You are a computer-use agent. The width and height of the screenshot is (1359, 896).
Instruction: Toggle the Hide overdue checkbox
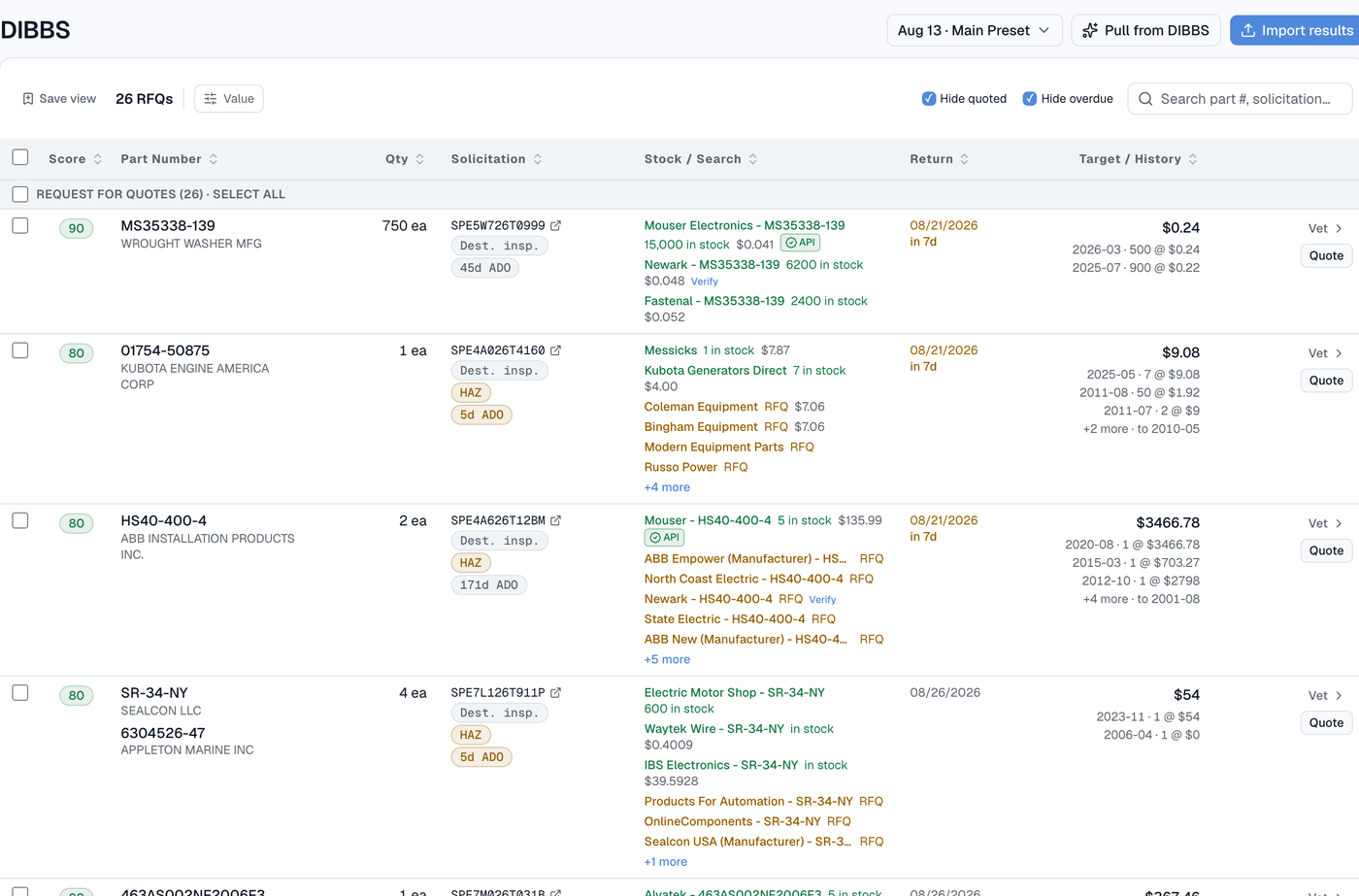click(x=1030, y=99)
